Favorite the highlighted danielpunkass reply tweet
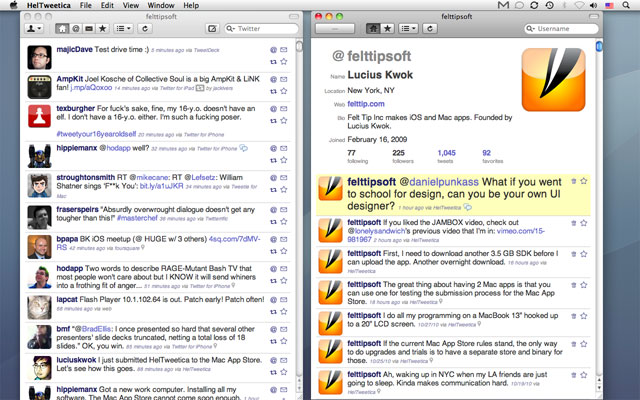 [584, 181]
